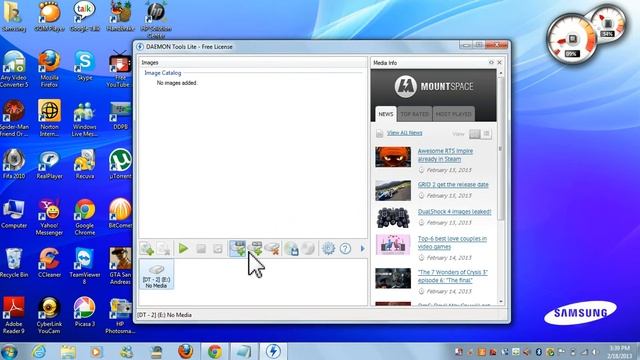
Task: Open Top-6 best love couples link
Action: pyautogui.click(x=452, y=242)
